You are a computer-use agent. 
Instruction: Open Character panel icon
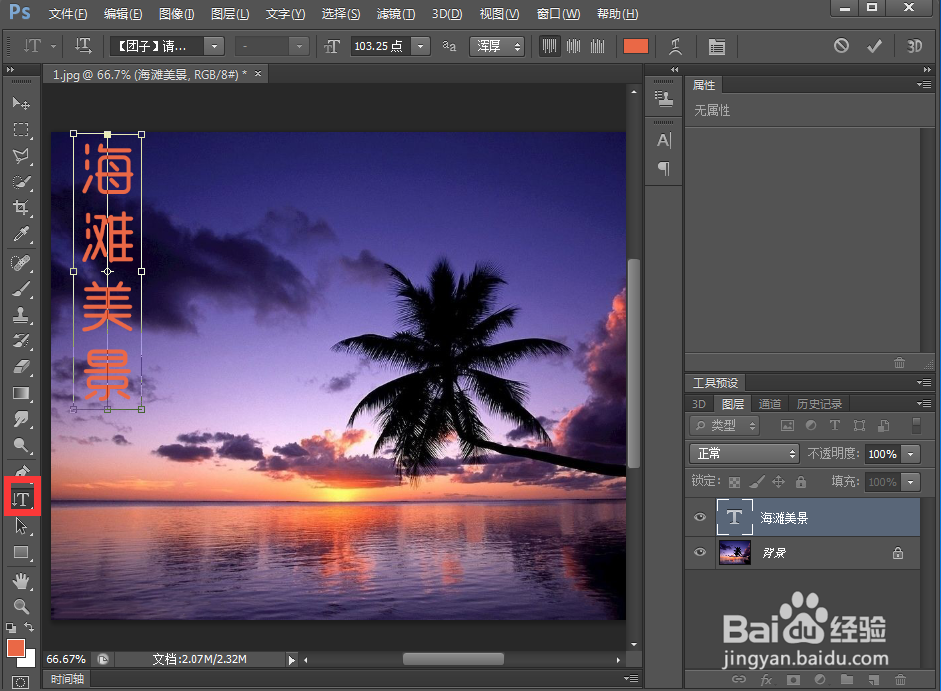coord(664,140)
